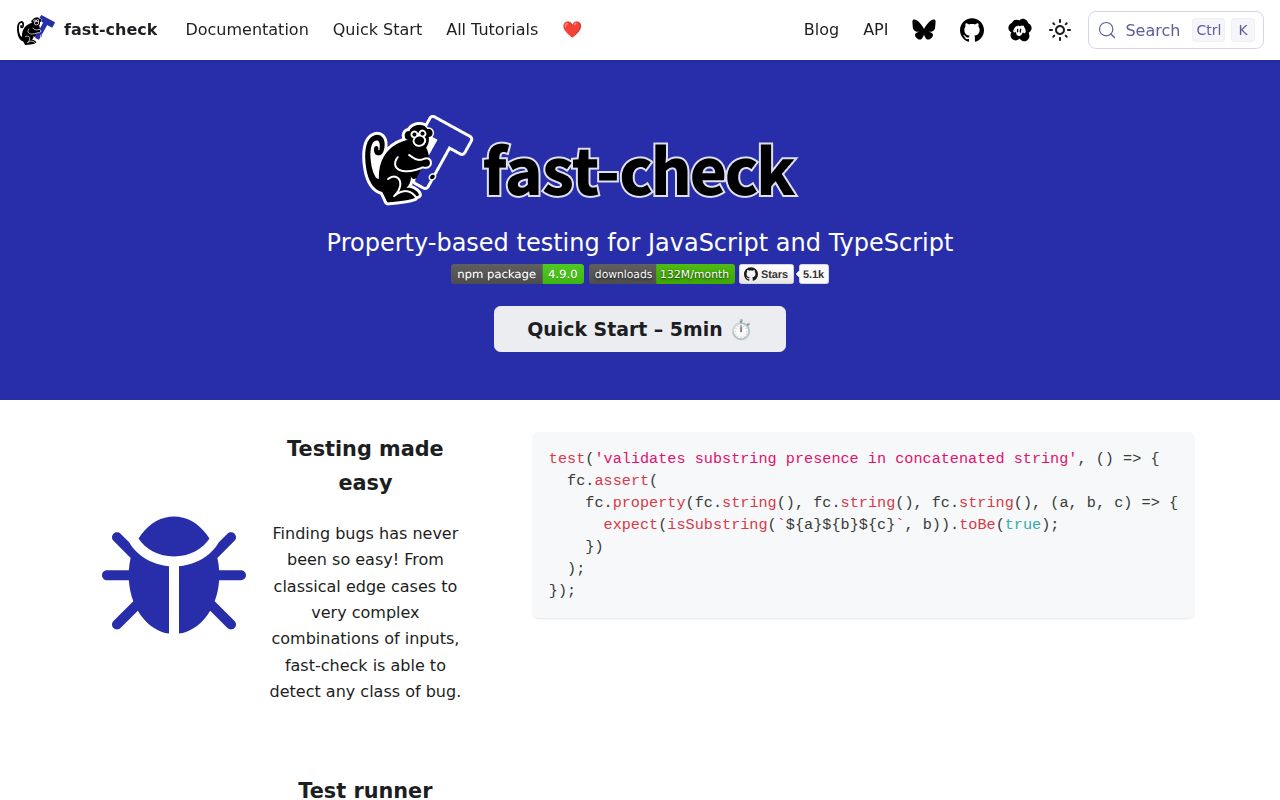Open the Blog nav link
Viewport: 1280px width, 800px height.
tap(821, 30)
